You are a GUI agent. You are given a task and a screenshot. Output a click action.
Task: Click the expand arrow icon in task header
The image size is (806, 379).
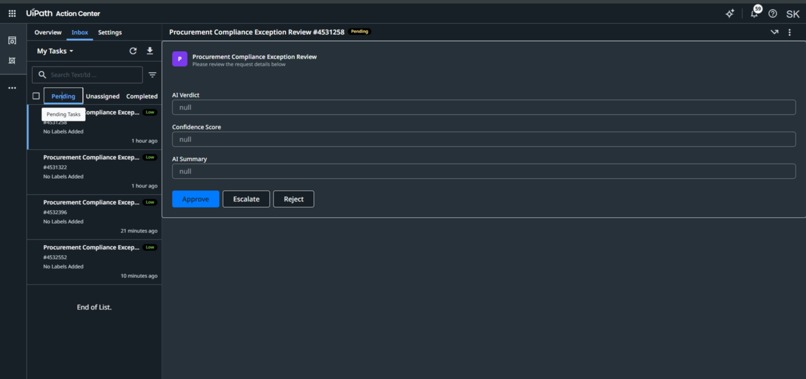pos(774,32)
